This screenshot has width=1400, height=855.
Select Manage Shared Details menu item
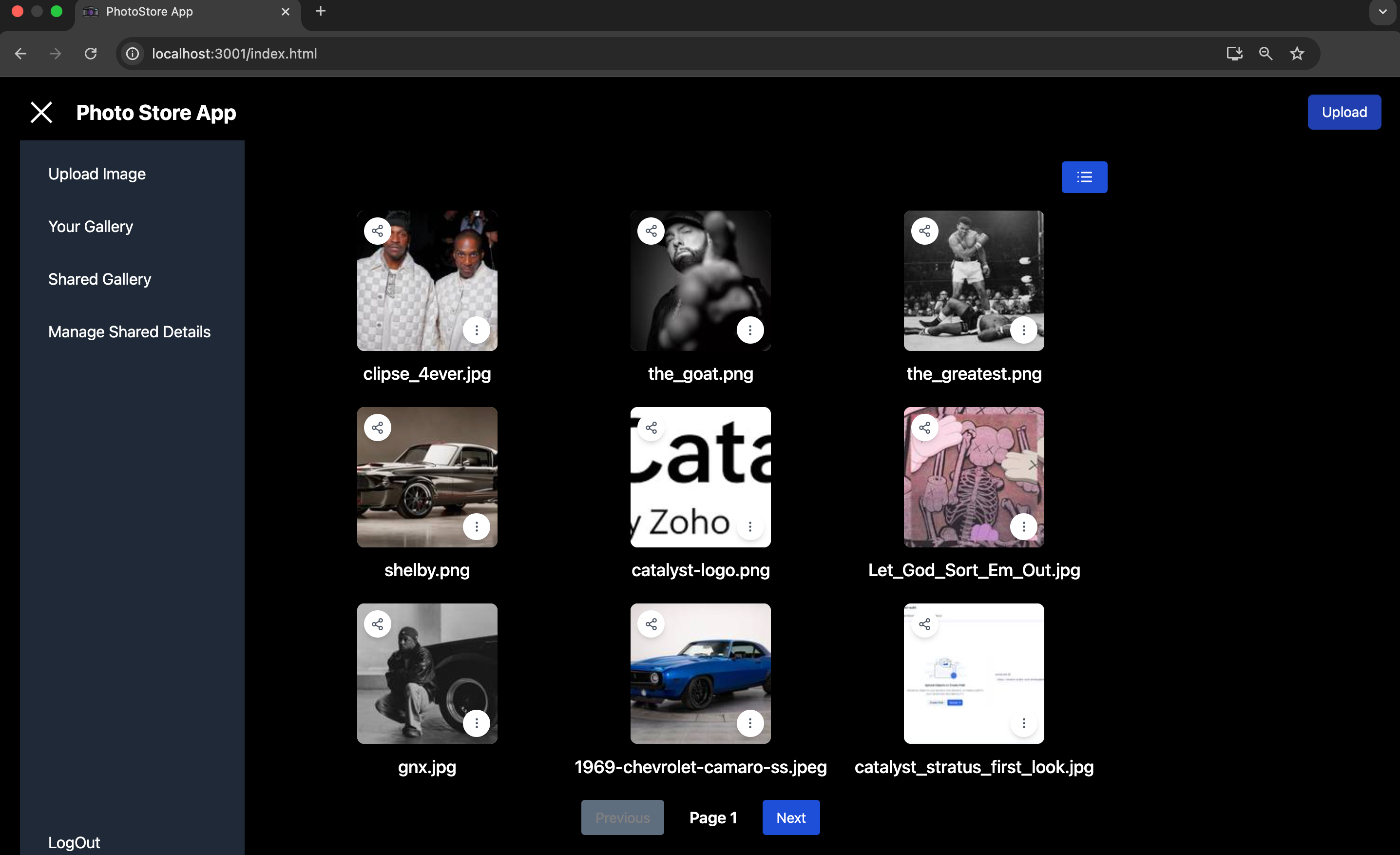click(x=129, y=332)
